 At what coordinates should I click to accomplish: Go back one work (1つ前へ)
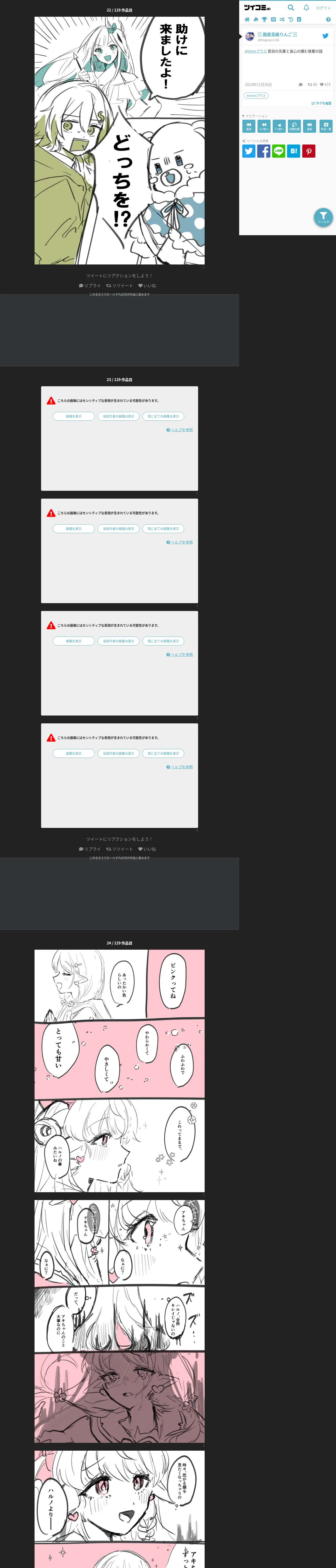point(279,126)
